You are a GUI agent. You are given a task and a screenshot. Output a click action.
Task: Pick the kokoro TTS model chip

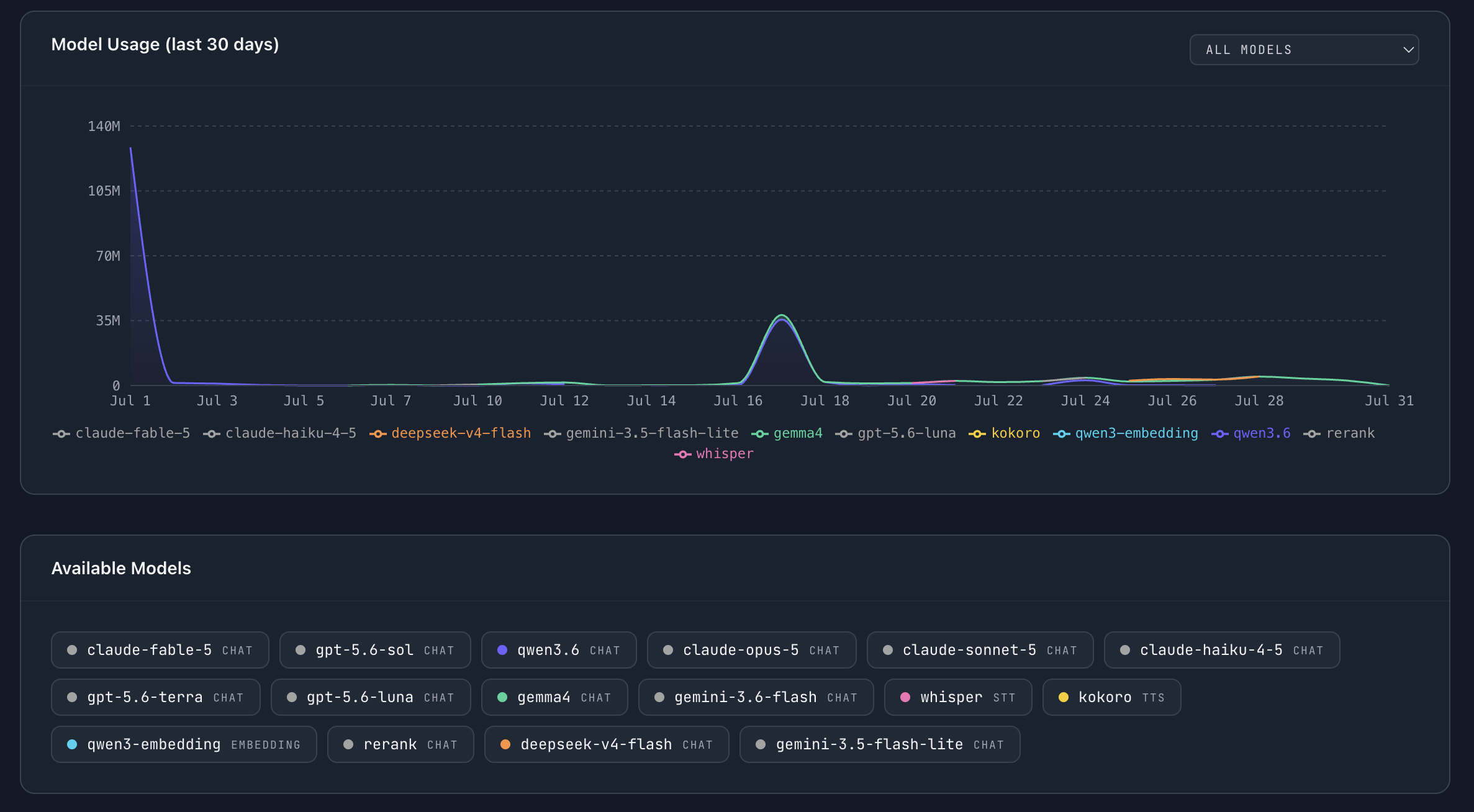[1111, 697]
